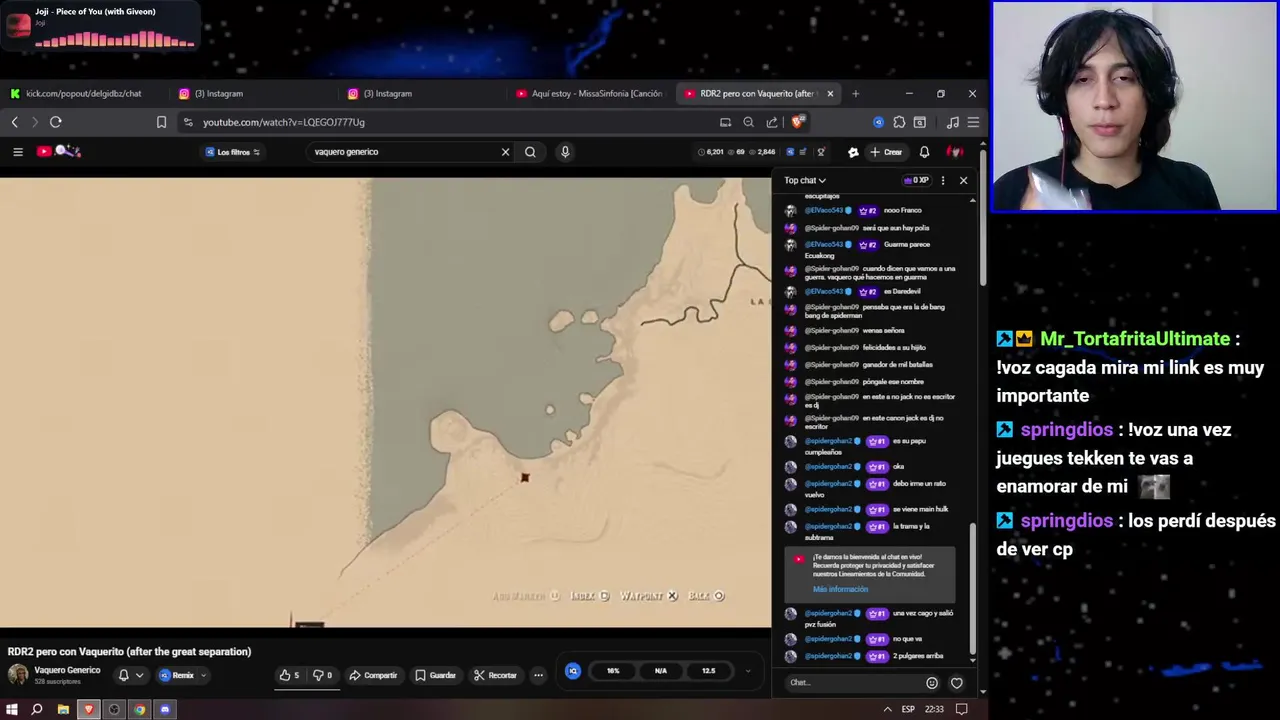1280x720 pixels.
Task: Bookmark this page with the bookmark icon
Action: pyautogui.click(x=161, y=122)
